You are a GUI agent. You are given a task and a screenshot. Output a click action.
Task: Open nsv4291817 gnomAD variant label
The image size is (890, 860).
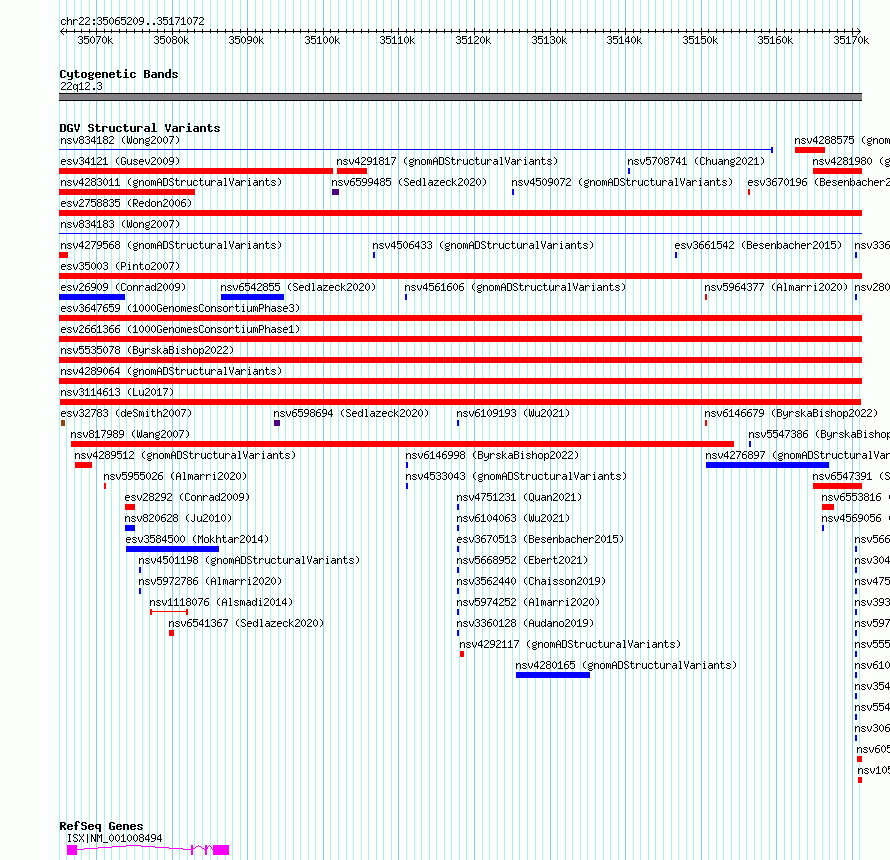pos(447,161)
